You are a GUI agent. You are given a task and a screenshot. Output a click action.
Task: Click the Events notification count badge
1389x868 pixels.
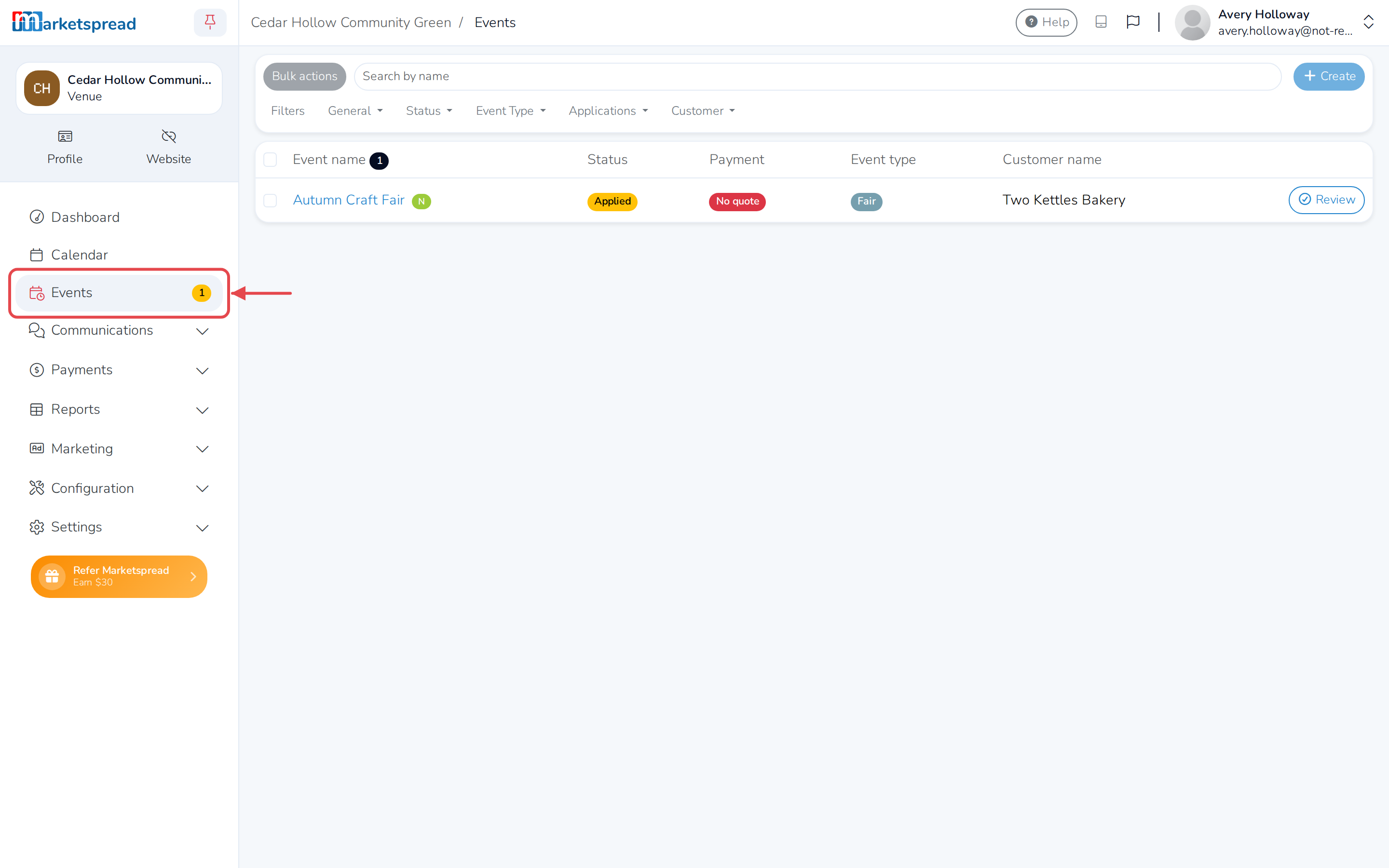202,293
